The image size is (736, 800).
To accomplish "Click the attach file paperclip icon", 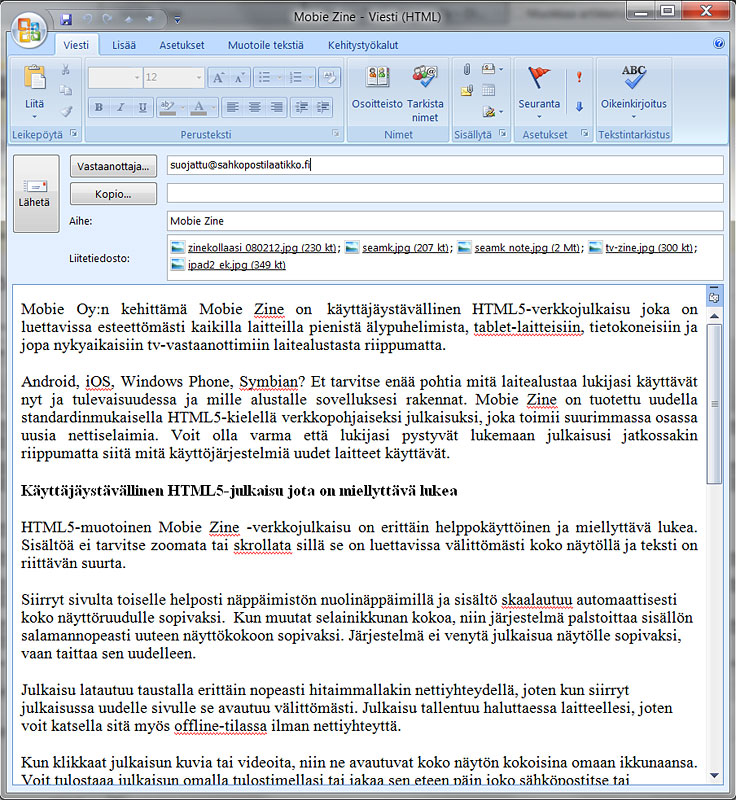I will pos(466,69).
